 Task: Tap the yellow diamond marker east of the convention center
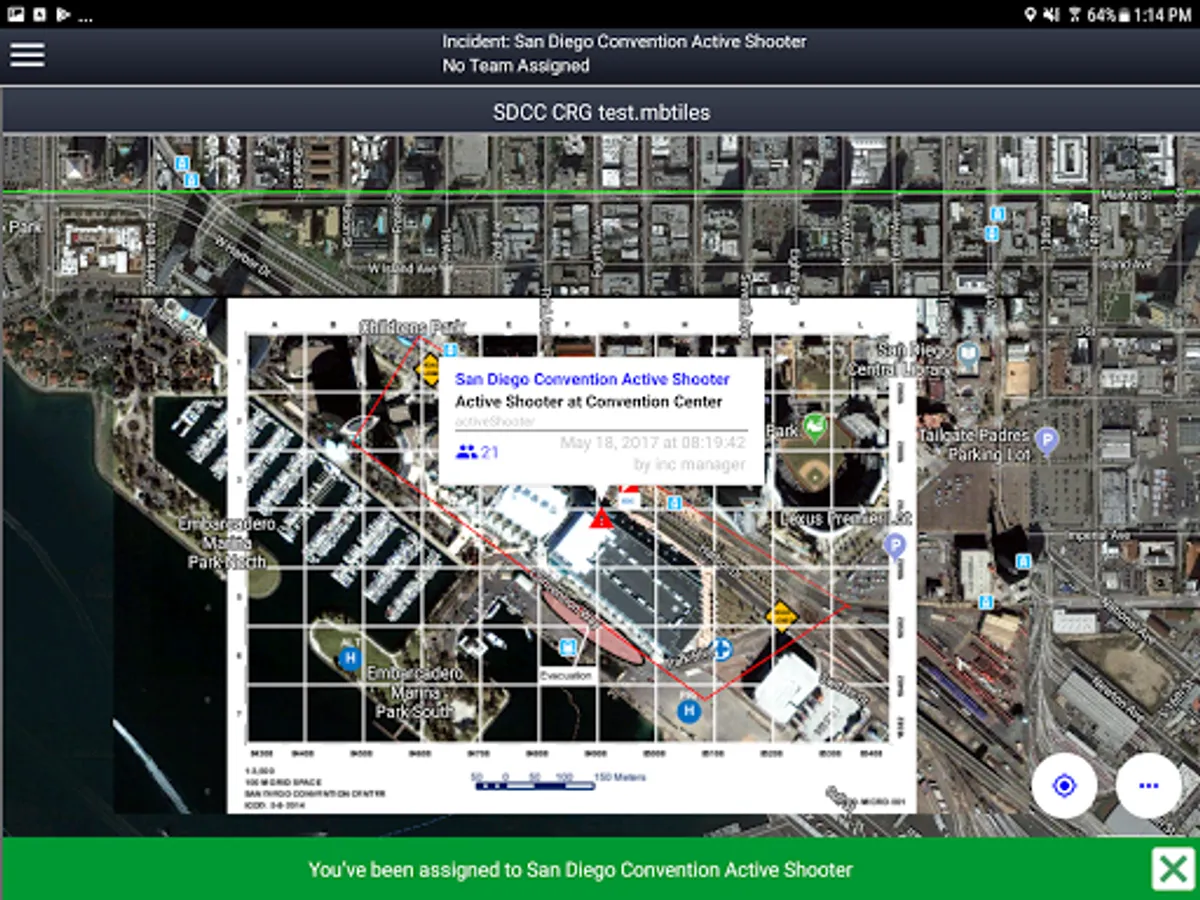click(781, 614)
